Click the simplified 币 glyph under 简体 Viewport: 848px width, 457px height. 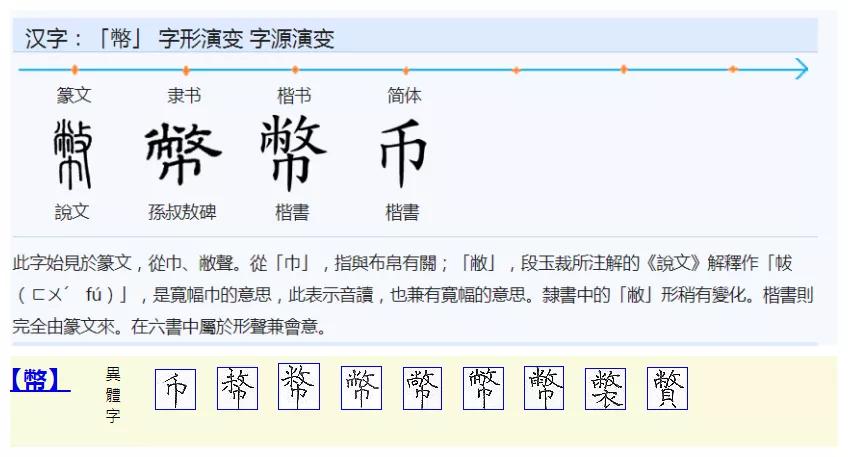coord(403,154)
